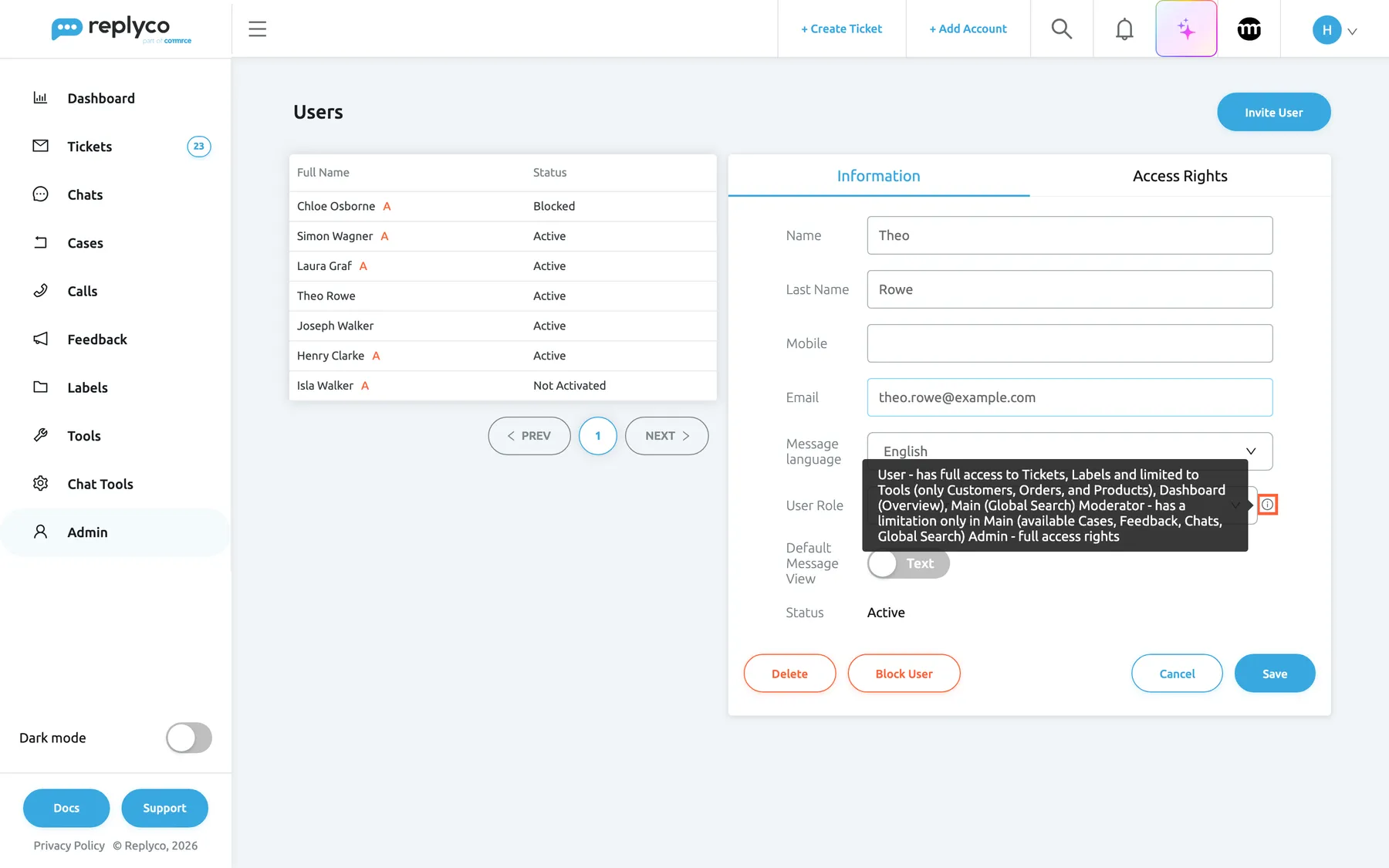
Task: Click the AI sparkle icon
Action: [x=1186, y=29]
